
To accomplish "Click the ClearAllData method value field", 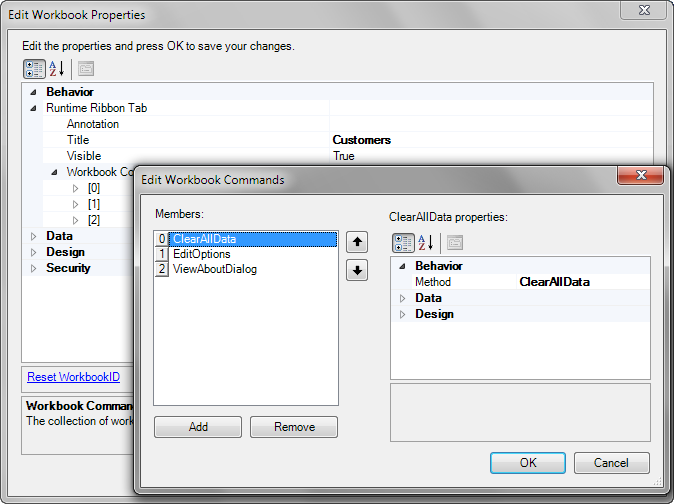I will tap(582, 282).
